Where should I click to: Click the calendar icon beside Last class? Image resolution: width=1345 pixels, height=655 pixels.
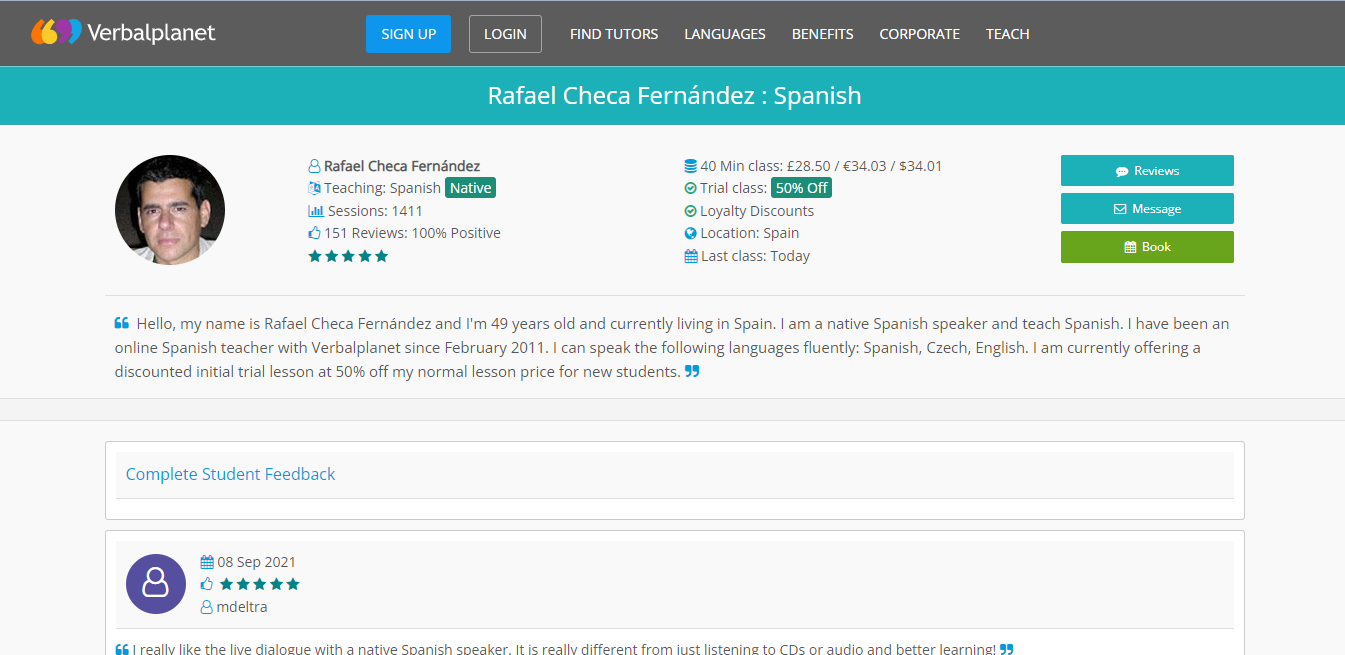pyautogui.click(x=690, y=256)
